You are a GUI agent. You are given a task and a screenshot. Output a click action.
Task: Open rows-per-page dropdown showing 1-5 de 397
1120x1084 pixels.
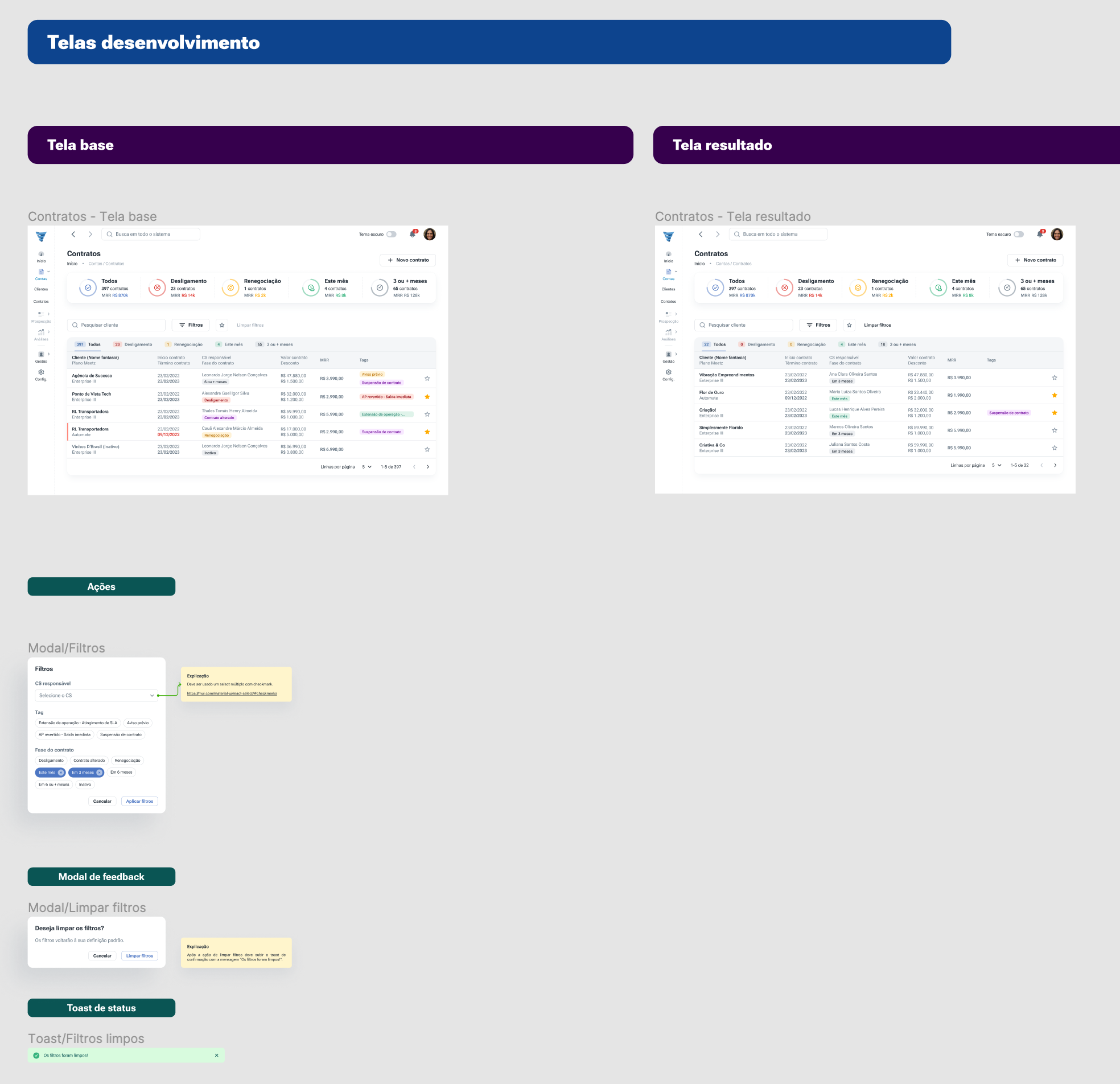tap(367, 466)
